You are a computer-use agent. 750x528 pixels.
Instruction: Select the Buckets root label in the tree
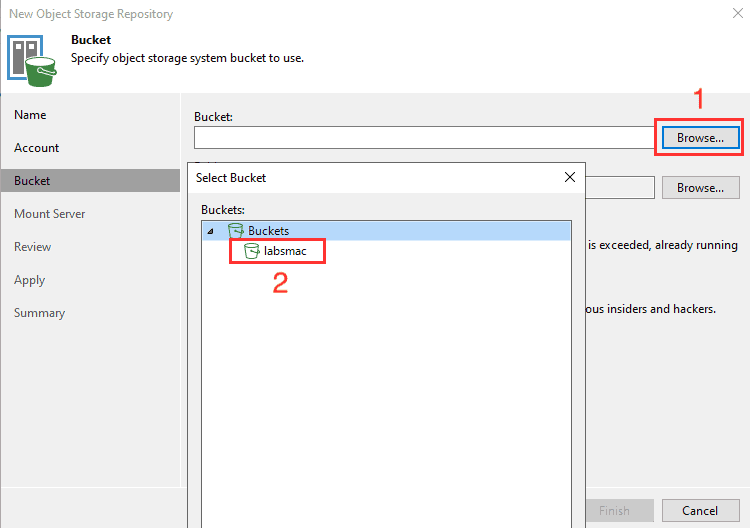click(x=268, y=231)
